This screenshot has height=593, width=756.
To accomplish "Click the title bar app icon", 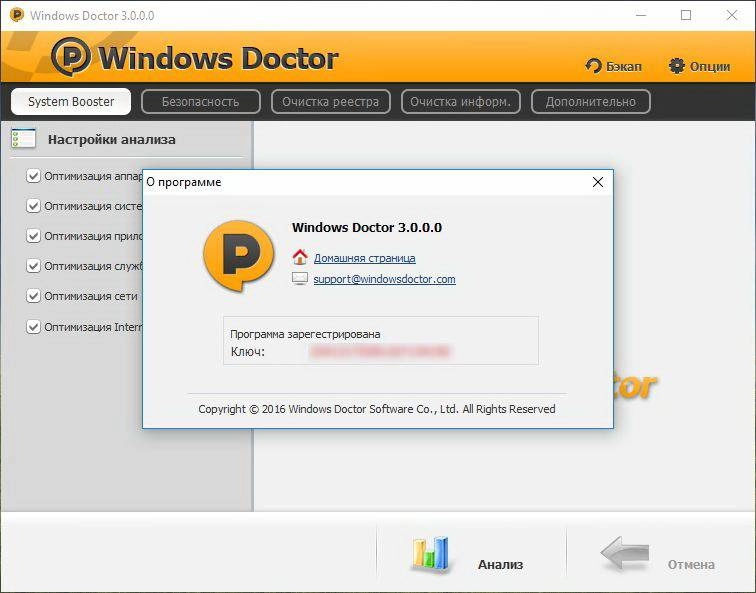I will [x=17, y=15].
